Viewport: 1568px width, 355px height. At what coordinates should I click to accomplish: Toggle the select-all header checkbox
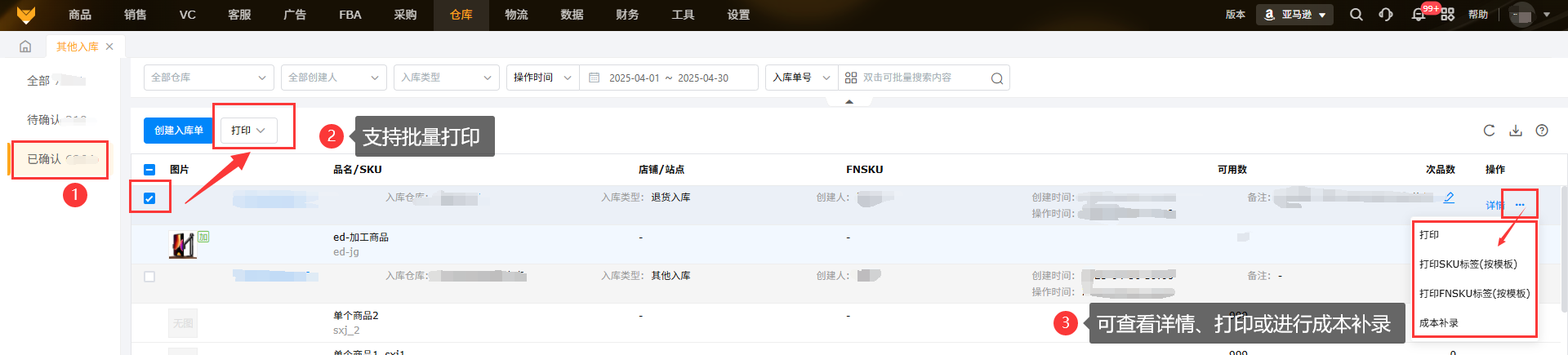pyautogui.click(x=149, y=170)
